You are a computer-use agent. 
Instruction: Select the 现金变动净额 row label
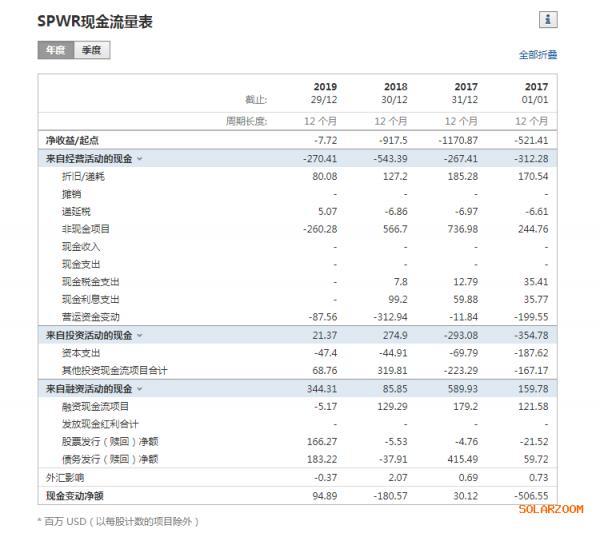coord(75,496)
